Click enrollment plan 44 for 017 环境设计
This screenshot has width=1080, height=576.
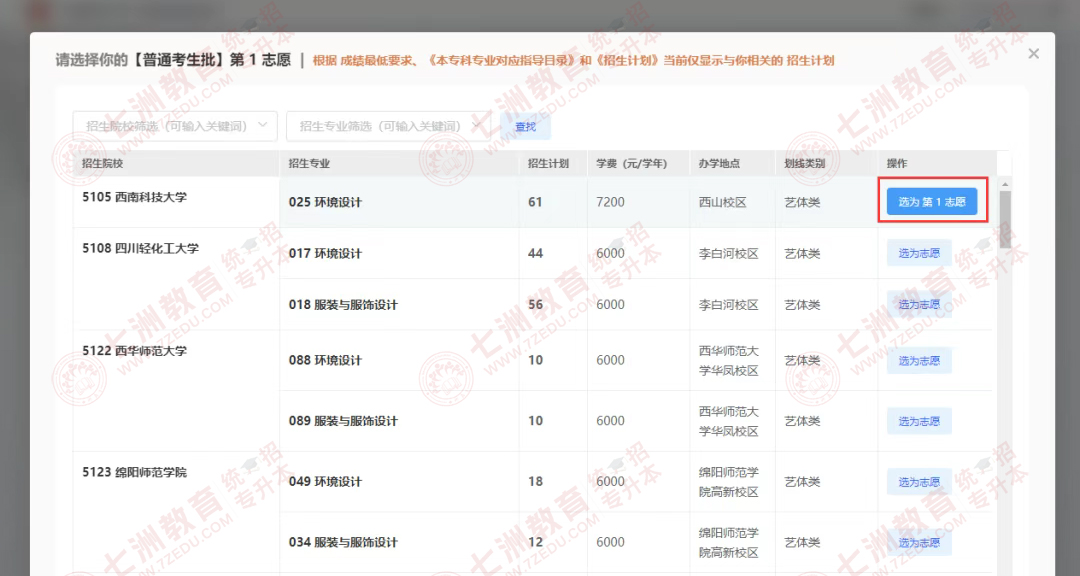535,254
